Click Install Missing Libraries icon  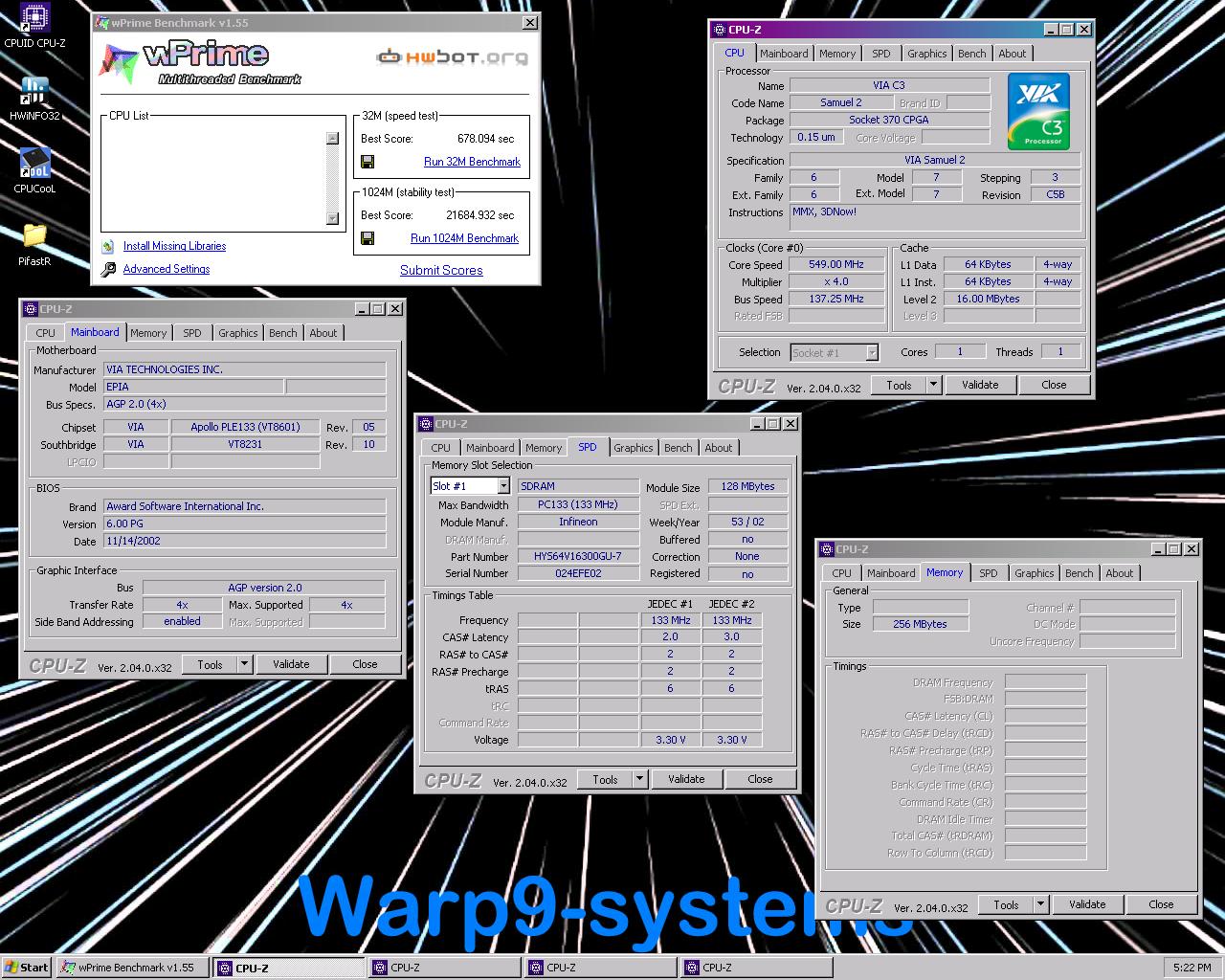coord(108,246)
